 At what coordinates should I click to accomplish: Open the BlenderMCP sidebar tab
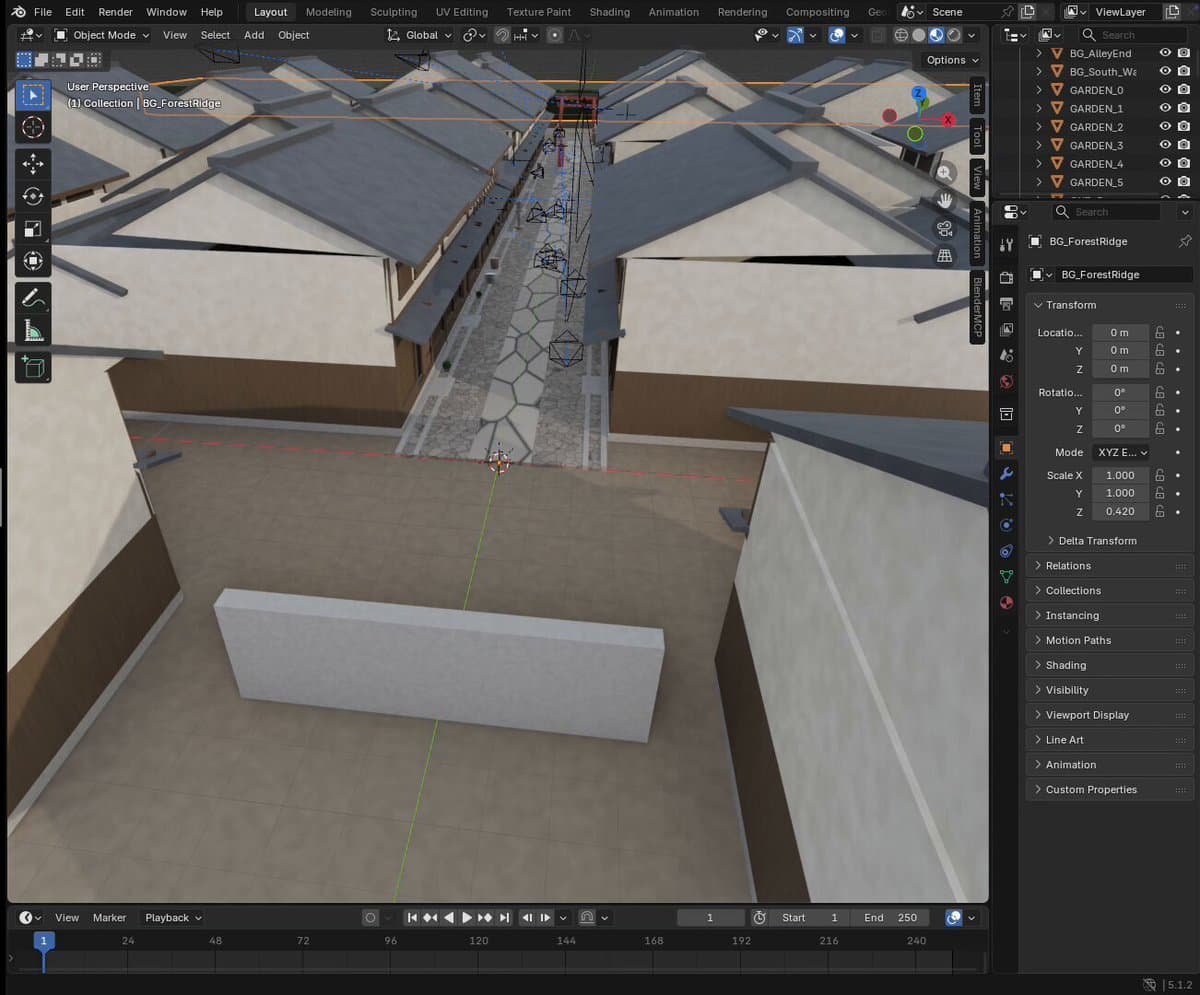click(x=977, y=309)
